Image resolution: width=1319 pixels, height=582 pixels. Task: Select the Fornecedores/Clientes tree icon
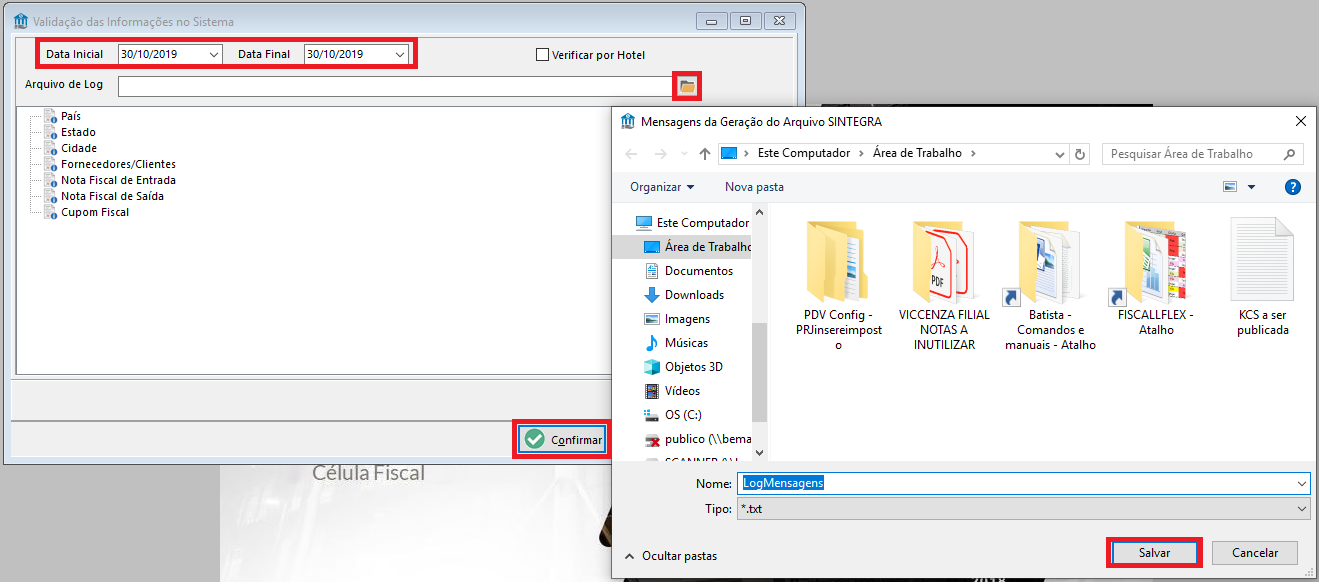[x=51, y=164]
